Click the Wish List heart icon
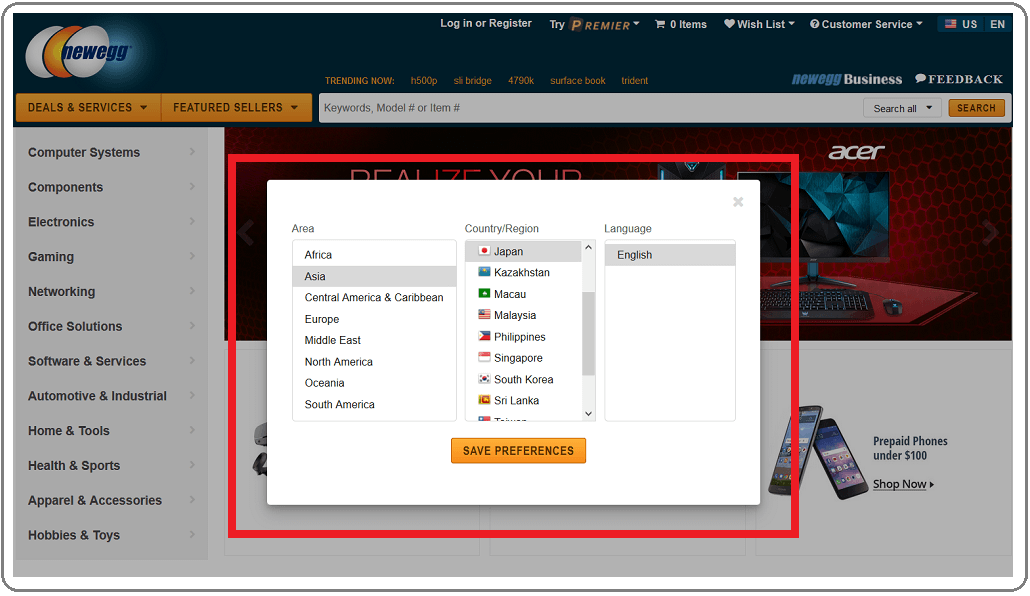 pyautogui.click(x=729, y=24)
